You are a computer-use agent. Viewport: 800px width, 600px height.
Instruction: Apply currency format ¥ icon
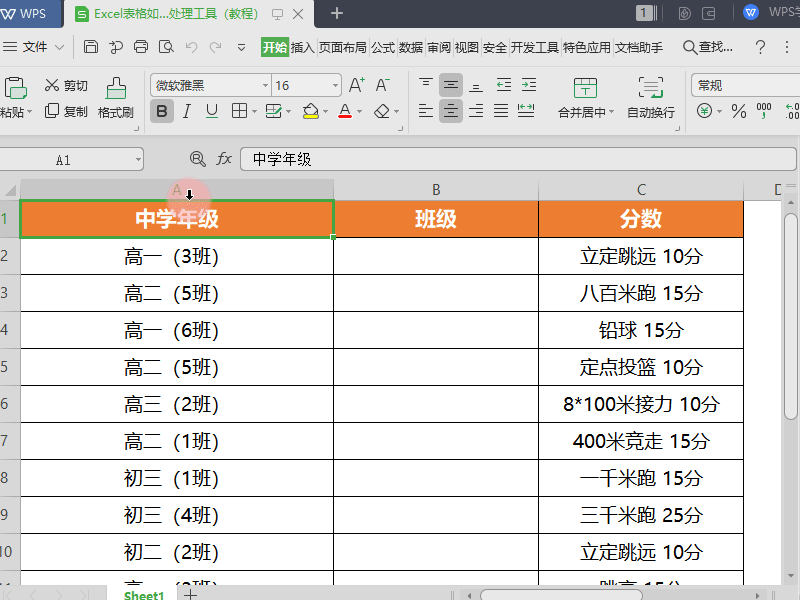[704, 111]
